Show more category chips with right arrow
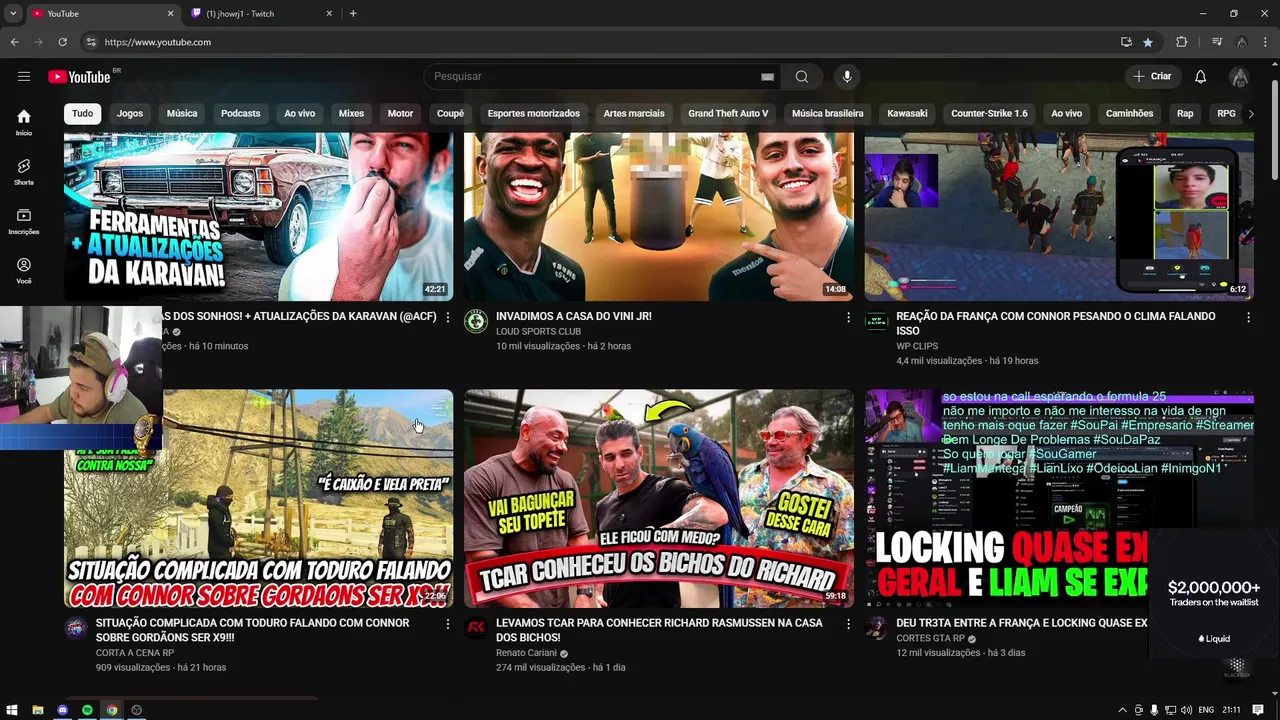 point(1251,114)
